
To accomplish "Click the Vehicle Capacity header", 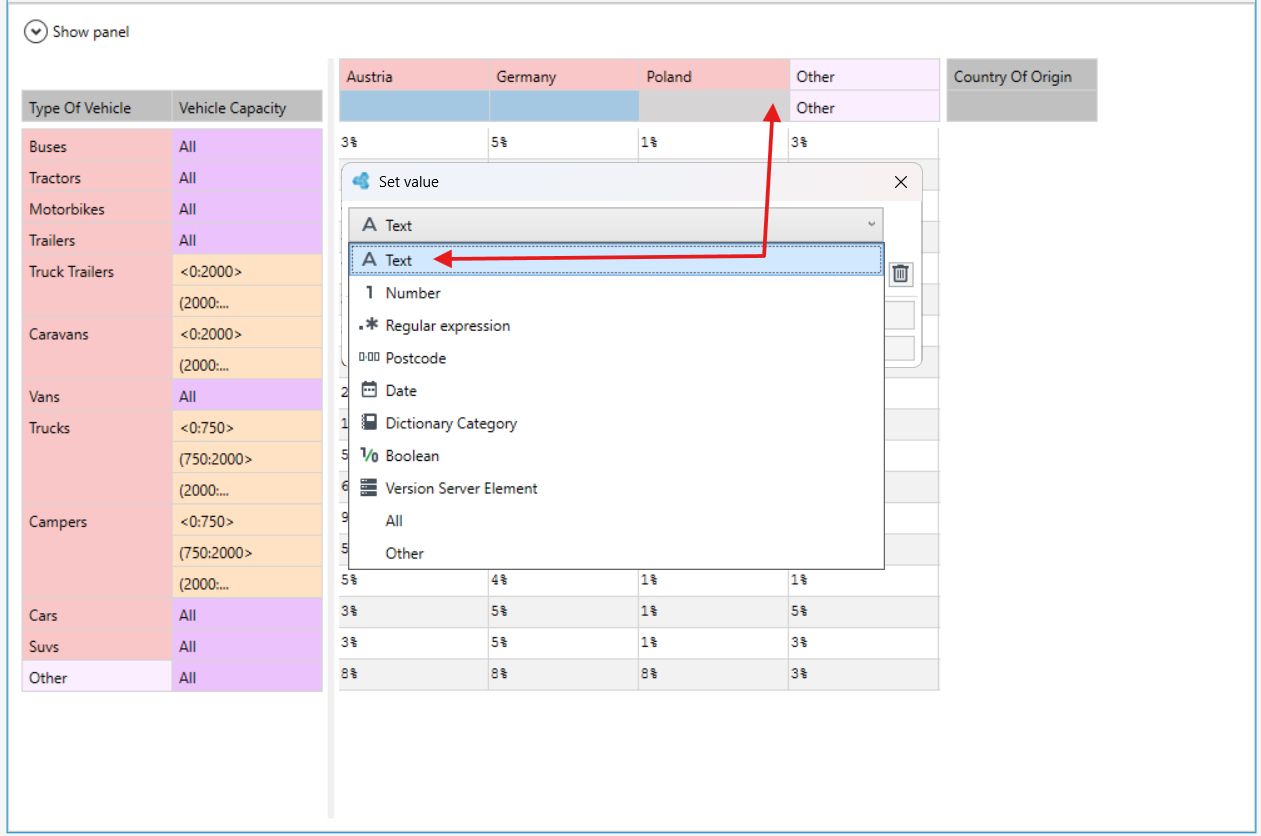I will click(247, 108).
